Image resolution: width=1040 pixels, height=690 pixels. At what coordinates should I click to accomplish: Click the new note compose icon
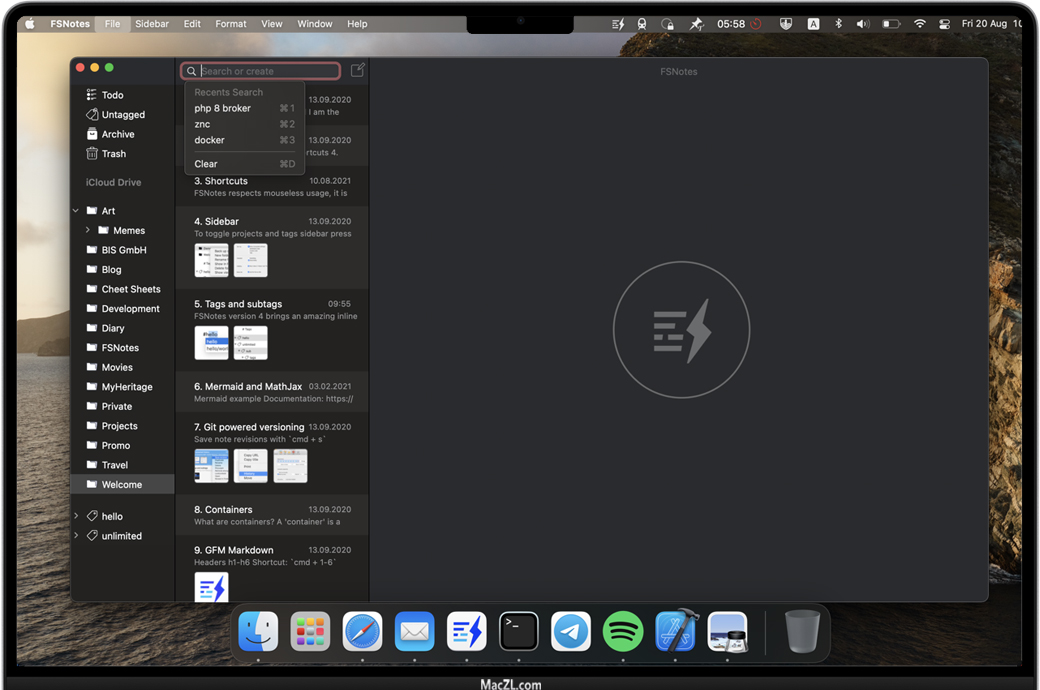coord(357,71)
